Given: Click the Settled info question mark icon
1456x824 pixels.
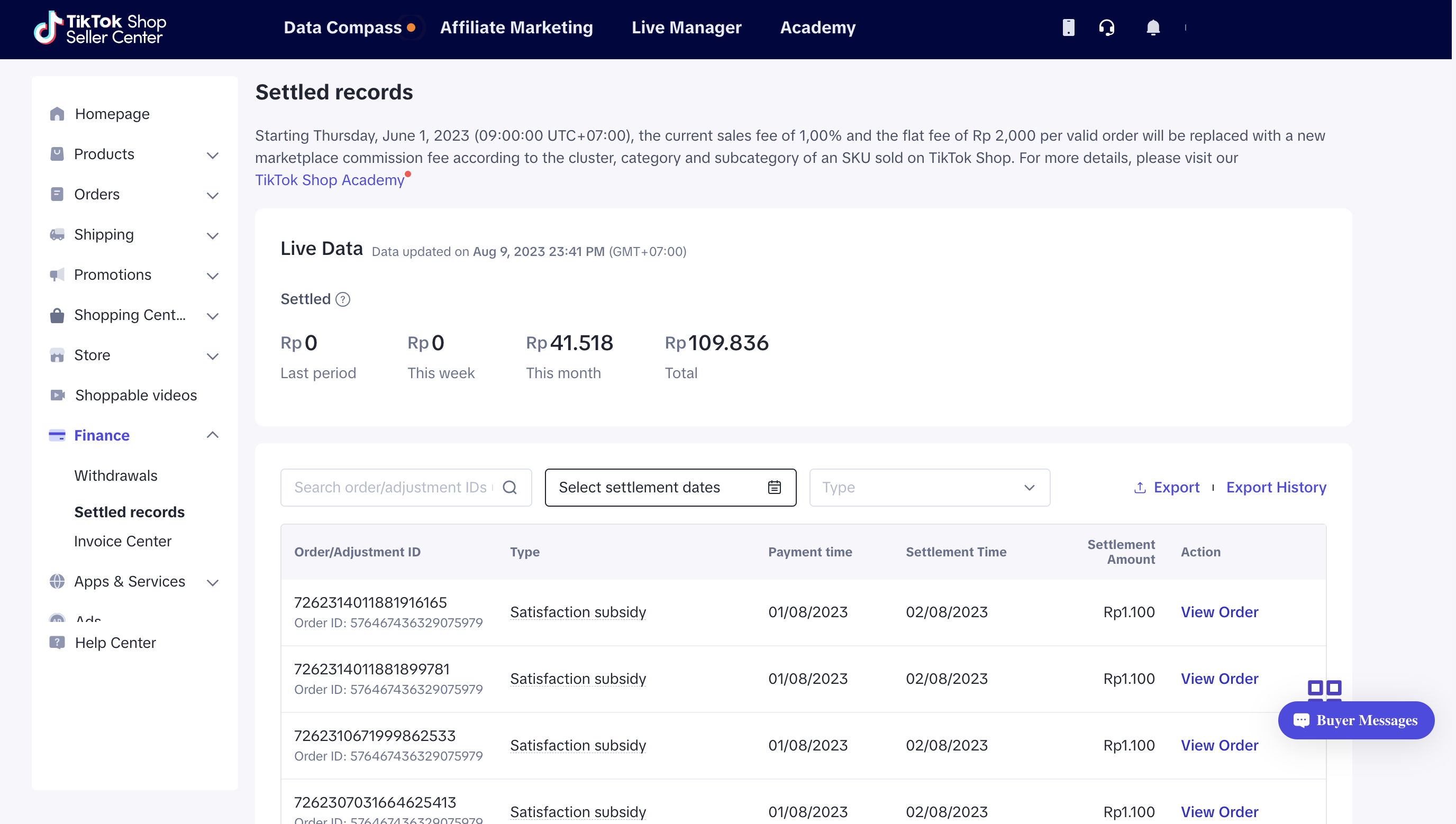Looking at the screenshot, I should pos(342,299).
